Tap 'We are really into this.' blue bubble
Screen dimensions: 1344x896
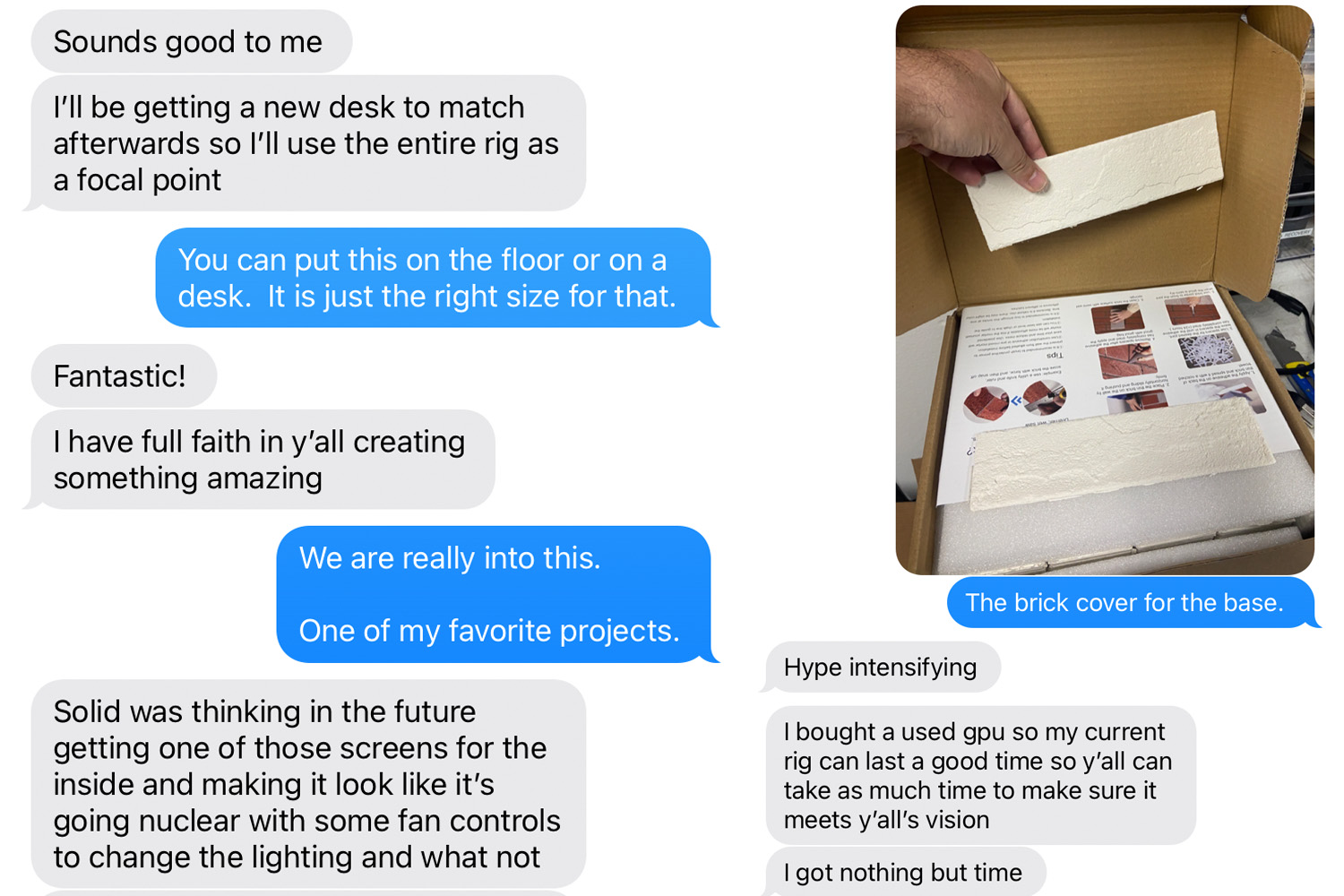[494, 594]
